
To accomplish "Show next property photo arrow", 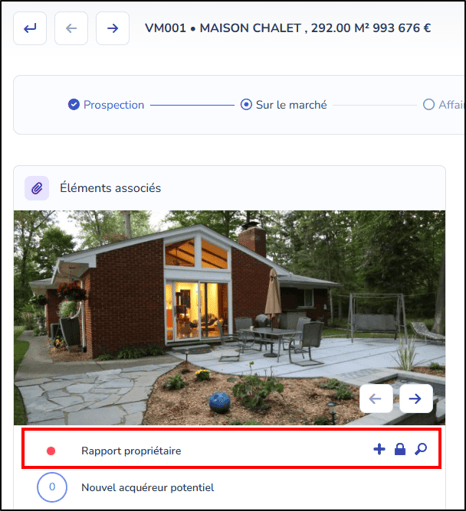I will point(416,399).
